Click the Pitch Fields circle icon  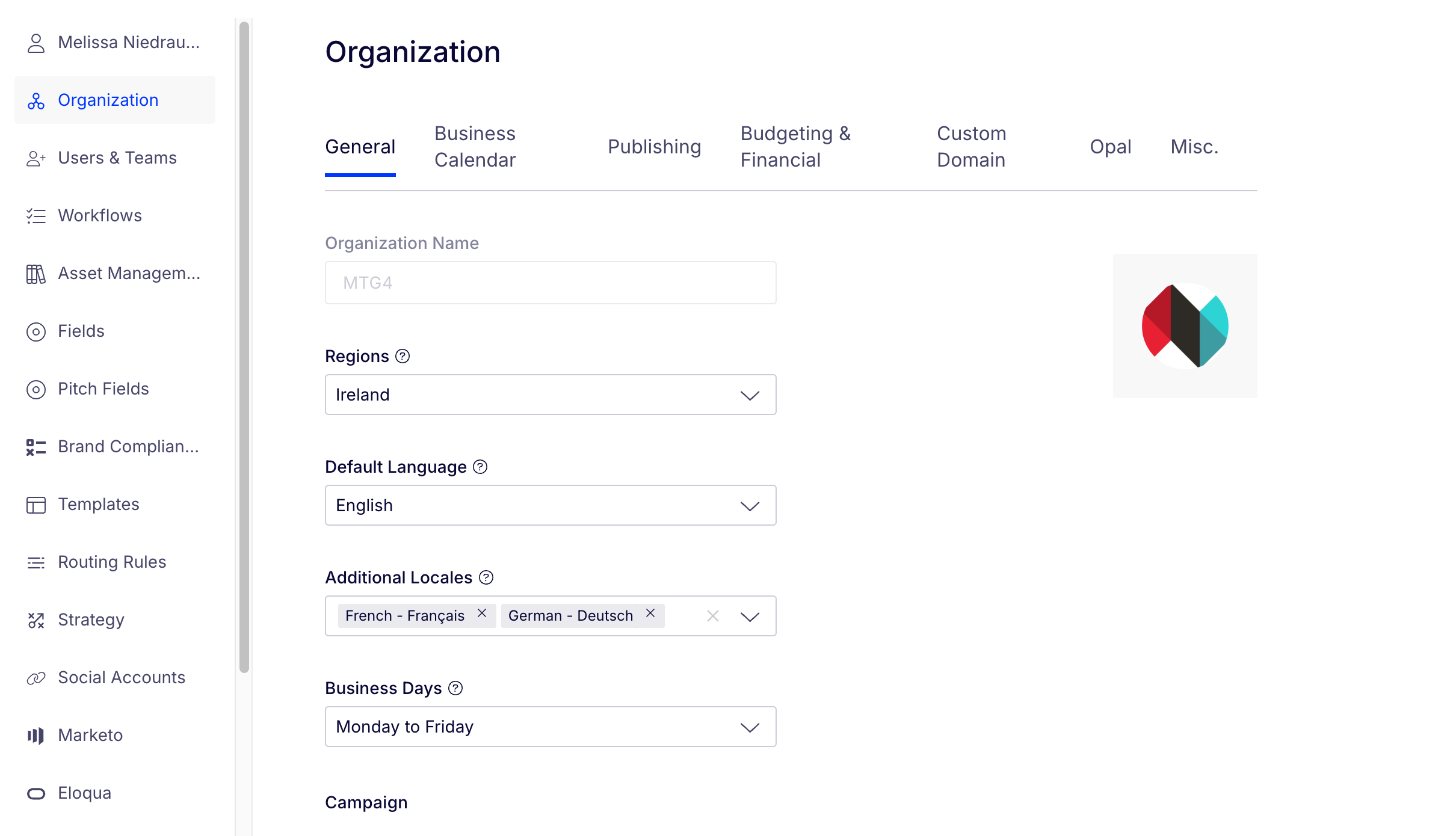tap(36, 389)
